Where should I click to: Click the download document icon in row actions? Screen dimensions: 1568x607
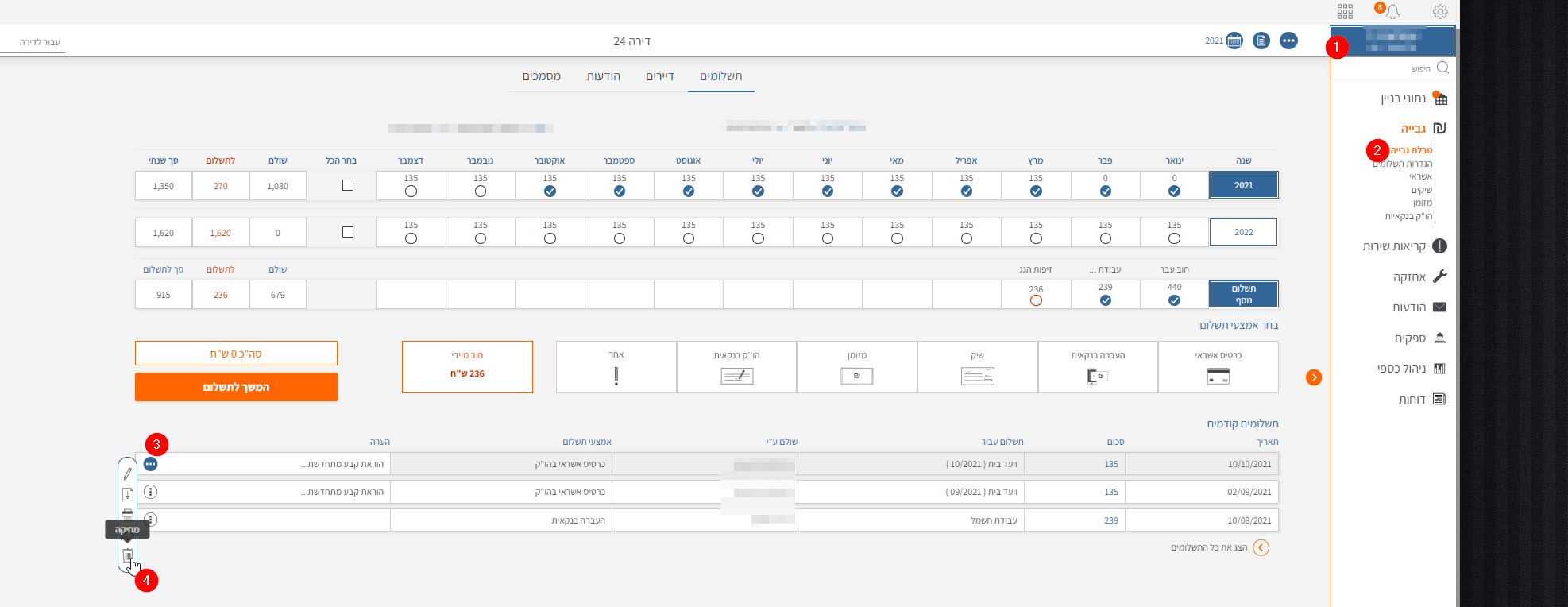point(128,494)
